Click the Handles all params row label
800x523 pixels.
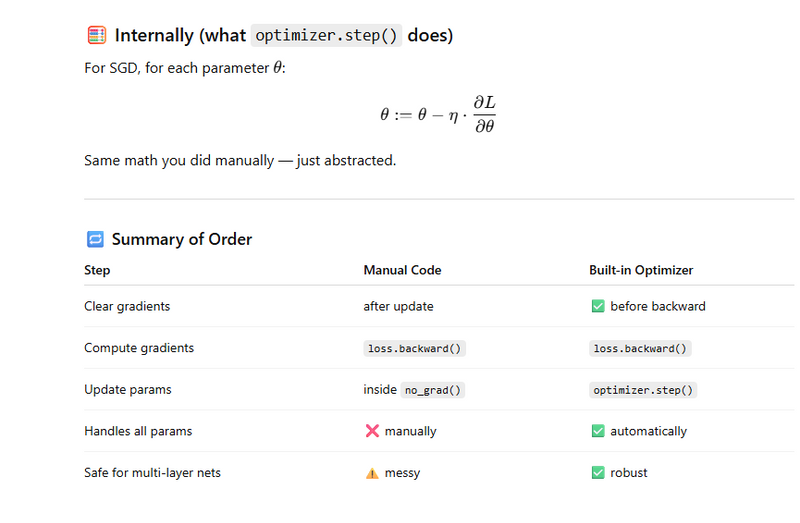point(138,431)
